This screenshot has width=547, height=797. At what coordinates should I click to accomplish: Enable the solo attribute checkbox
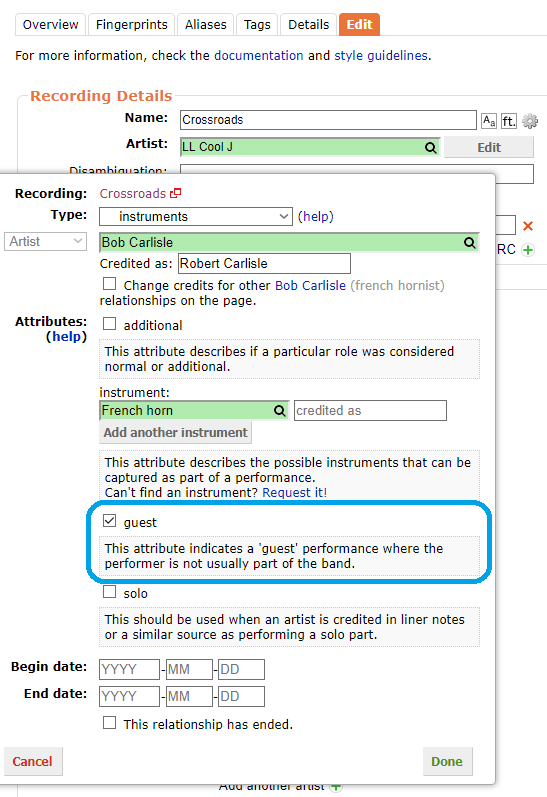pos(109,592)
